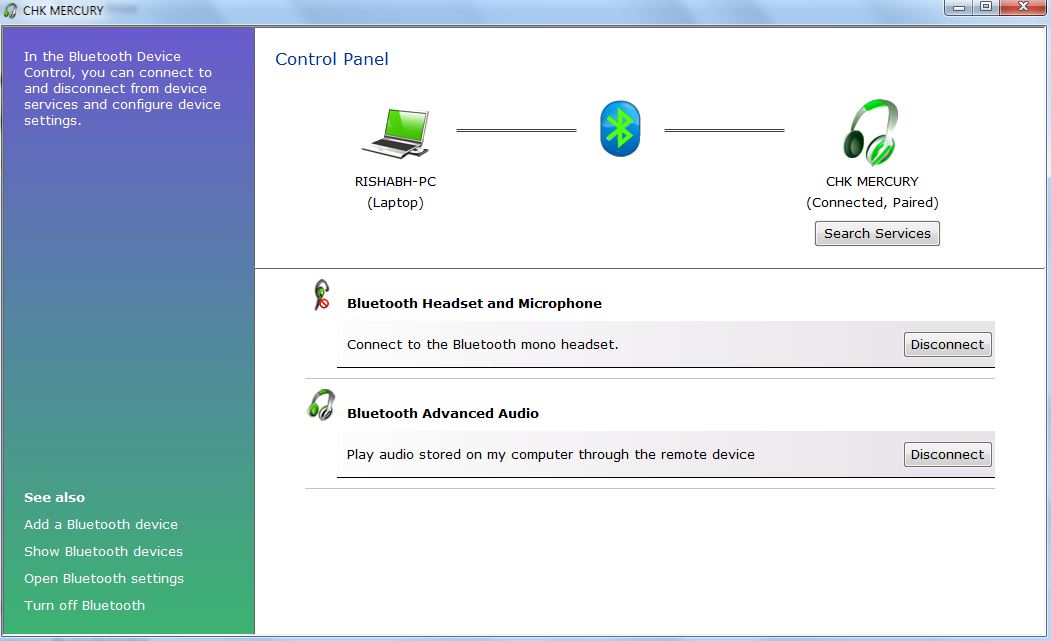
Task: Click the CHK MERCURY (Connected, Paired) label
Action: (872, 192)
